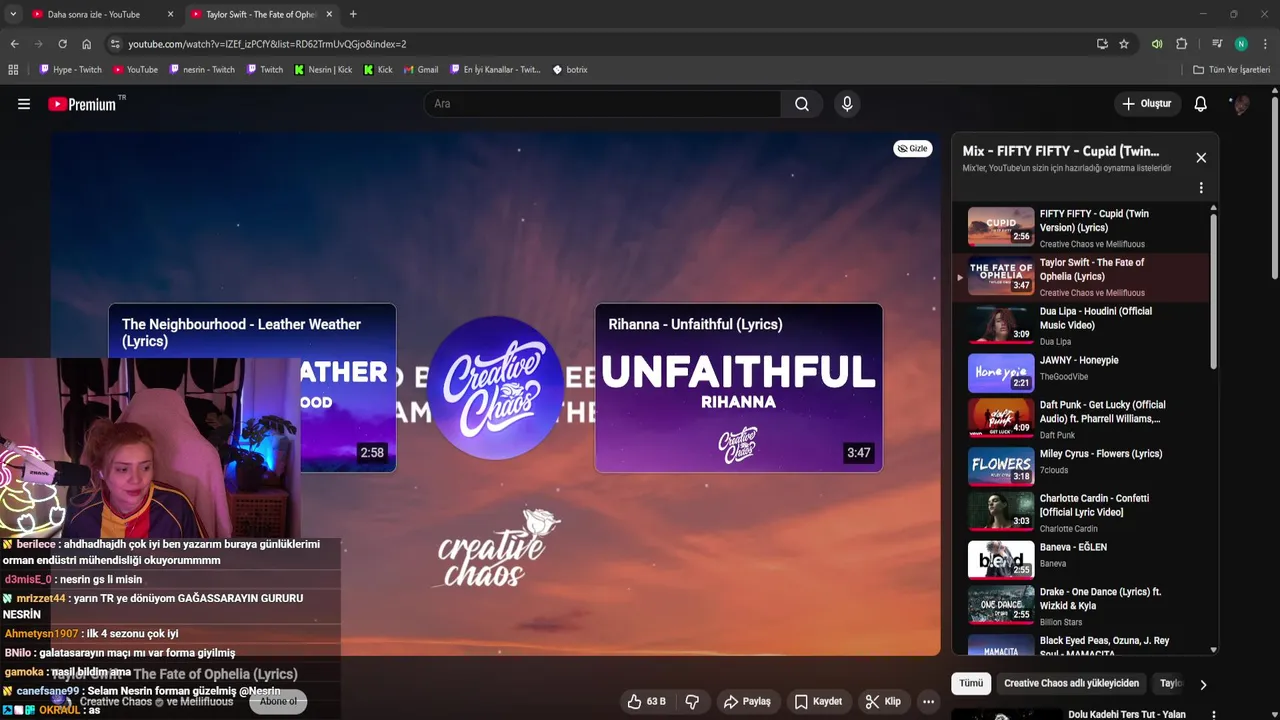Open Rihanna - Unfaithful end-screen card

pos(739,388)
